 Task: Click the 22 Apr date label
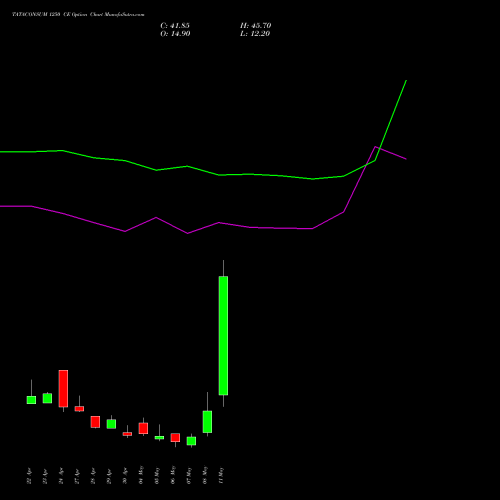click(29, 476)
